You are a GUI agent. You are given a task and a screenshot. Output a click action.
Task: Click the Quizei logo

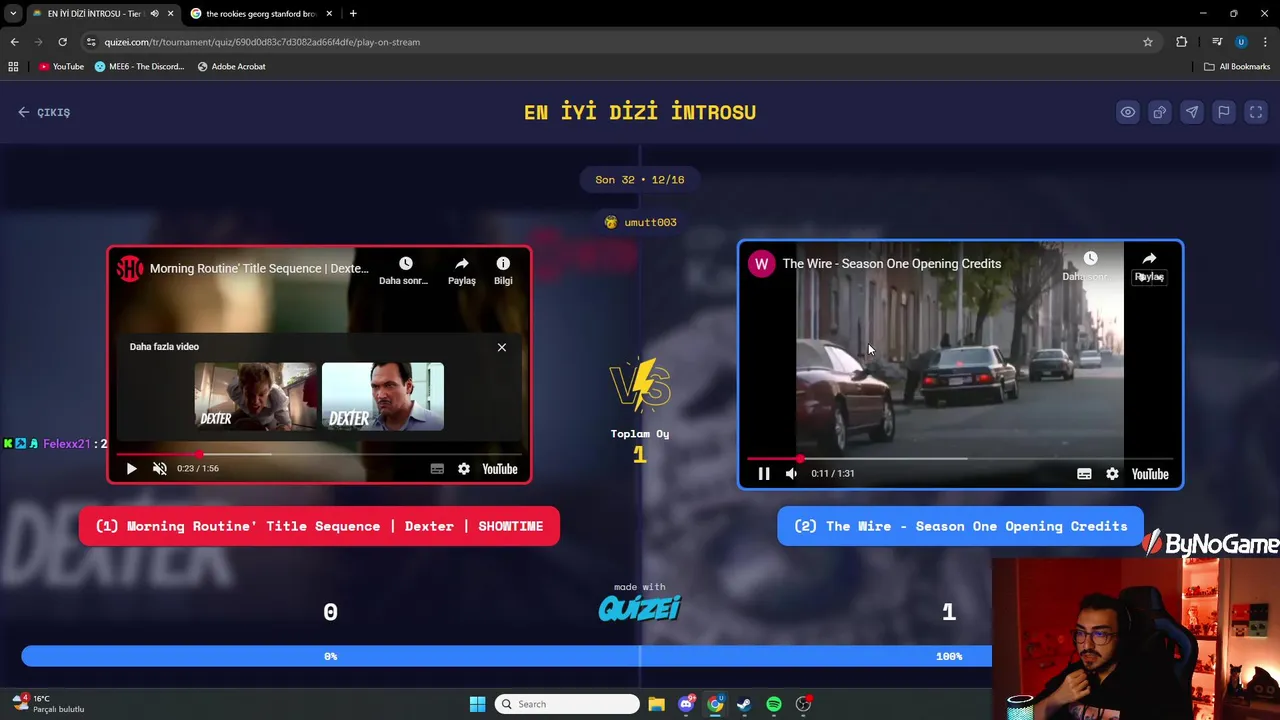coord(640,607)
